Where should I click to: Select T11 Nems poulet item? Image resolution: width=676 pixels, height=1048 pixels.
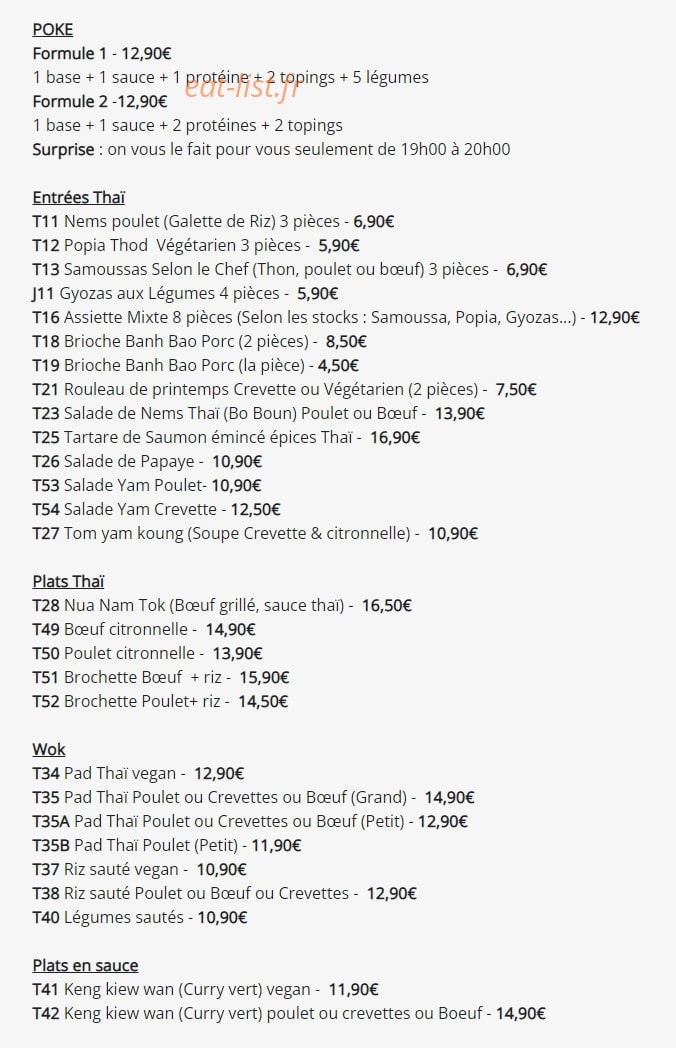(213, 221)
